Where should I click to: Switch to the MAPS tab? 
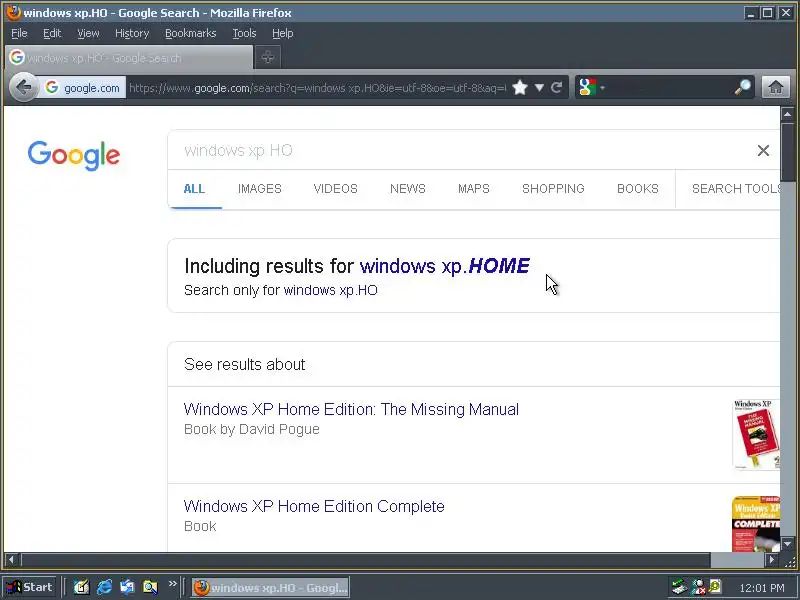coord(474,189)
